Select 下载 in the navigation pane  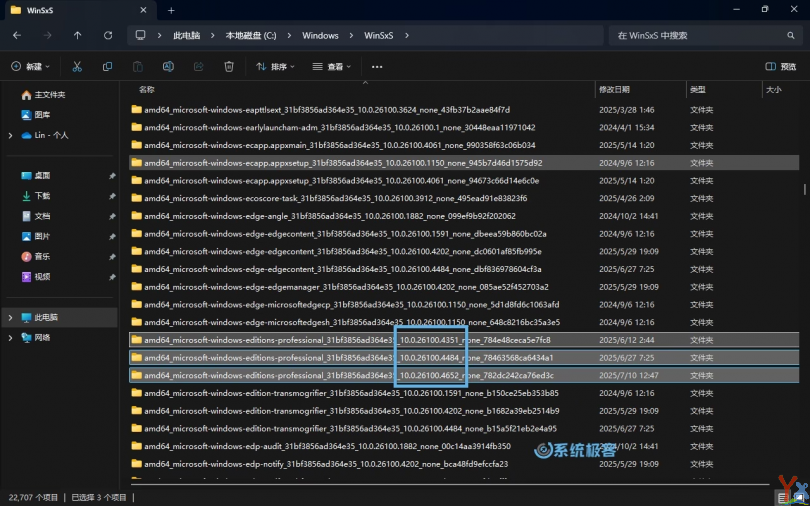pyautogui.click(x=43, y=196)
